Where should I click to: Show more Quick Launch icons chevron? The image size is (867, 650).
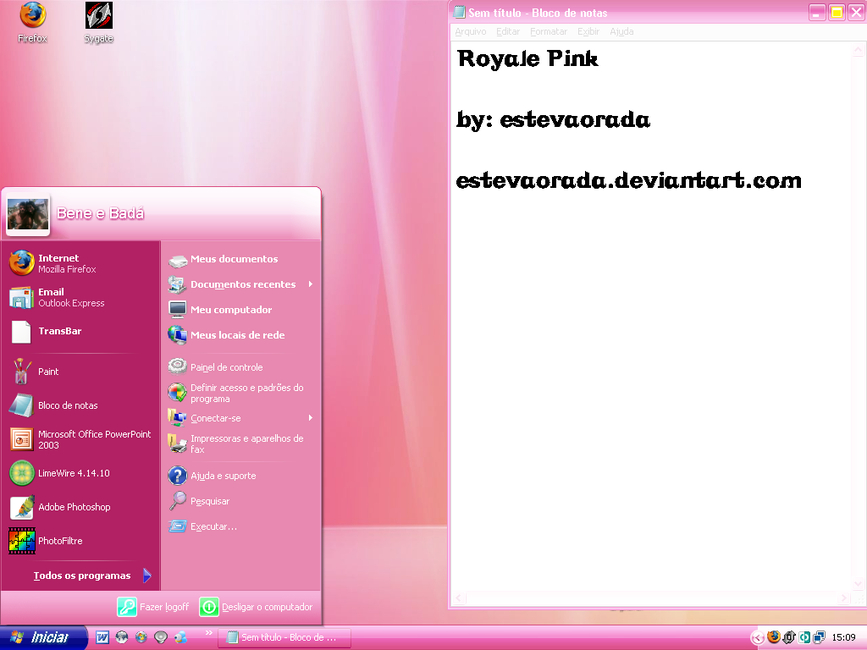(208, 633)
